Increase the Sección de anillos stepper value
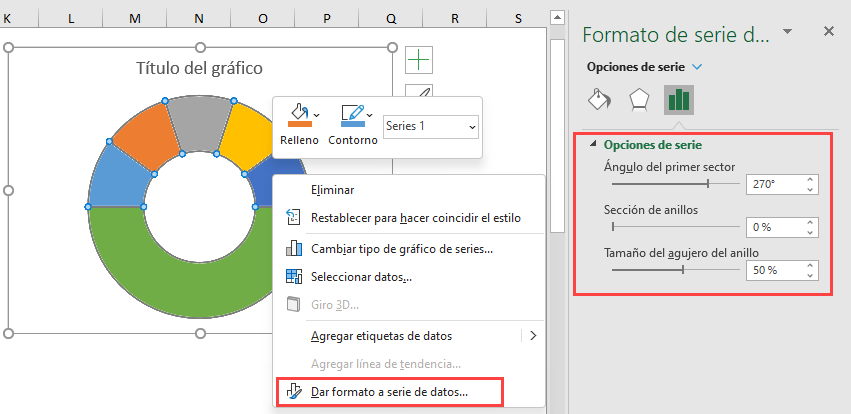 (x=810, y=222)
